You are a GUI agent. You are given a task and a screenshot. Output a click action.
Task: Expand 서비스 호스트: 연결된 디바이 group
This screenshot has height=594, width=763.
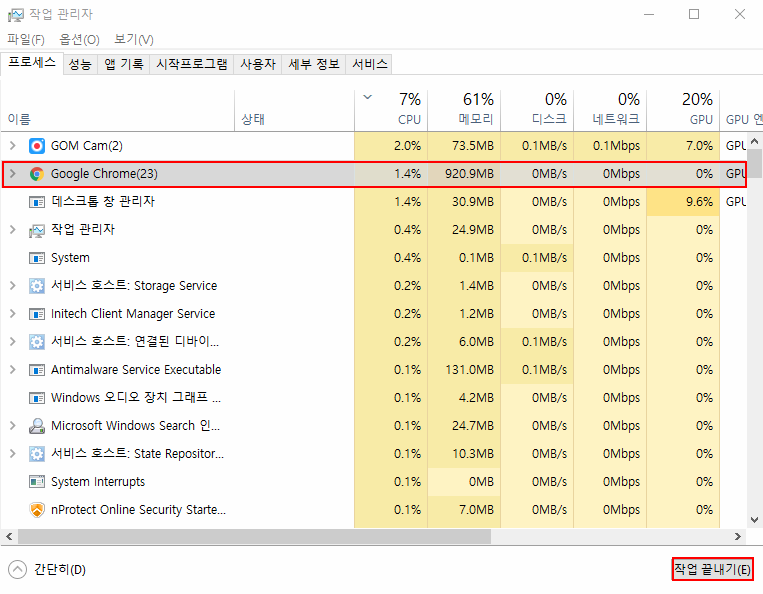click(13, 342)
